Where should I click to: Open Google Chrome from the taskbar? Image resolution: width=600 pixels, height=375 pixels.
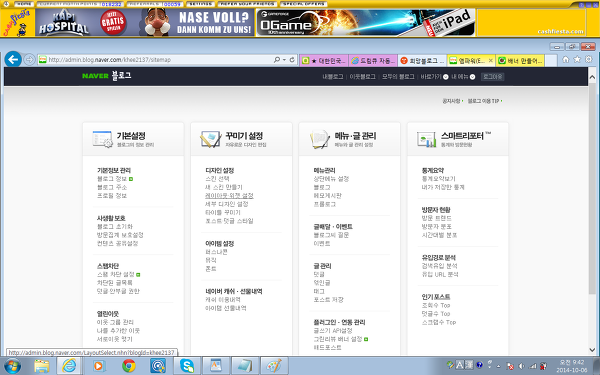129,366
